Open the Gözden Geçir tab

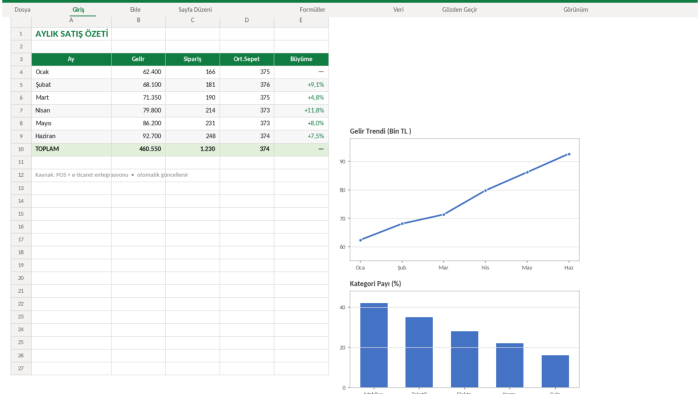[459, 9]
